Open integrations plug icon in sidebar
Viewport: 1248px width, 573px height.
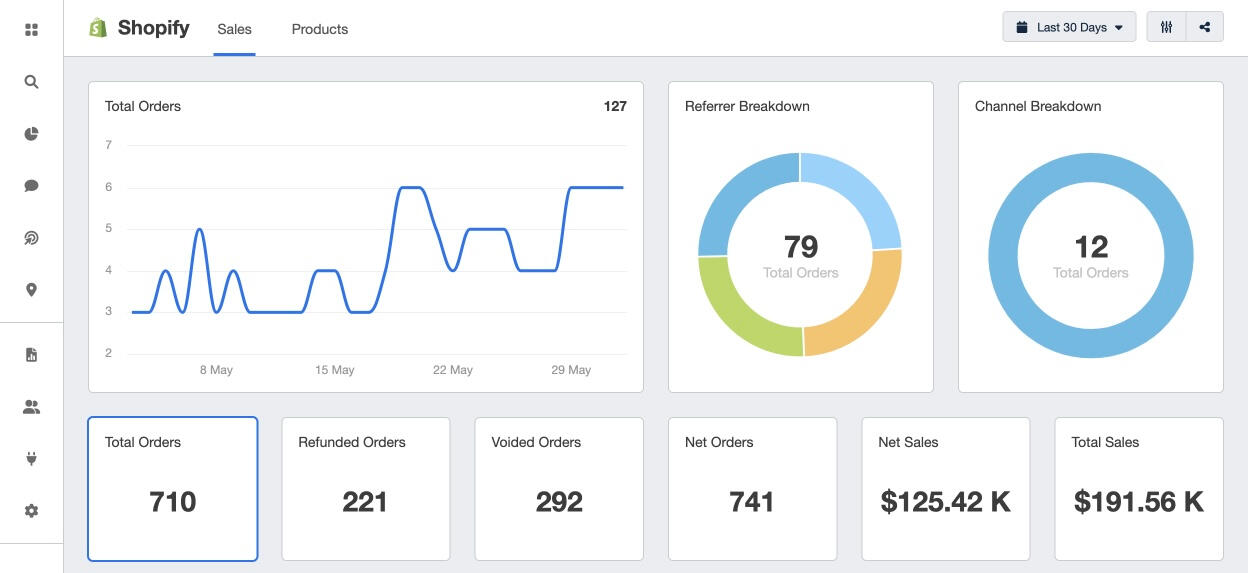(31, 459)
